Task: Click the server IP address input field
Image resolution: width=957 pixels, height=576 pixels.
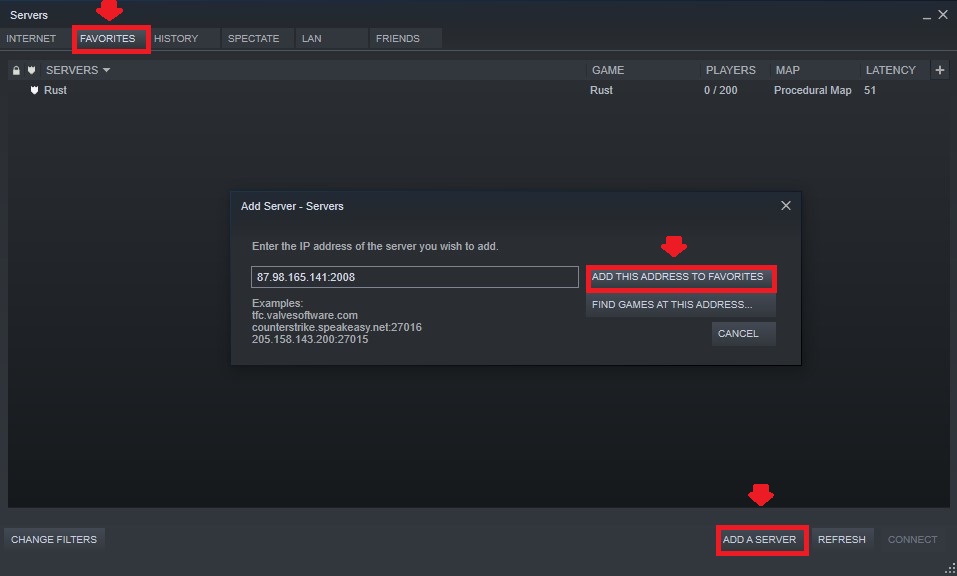Action: click(414, 276)
